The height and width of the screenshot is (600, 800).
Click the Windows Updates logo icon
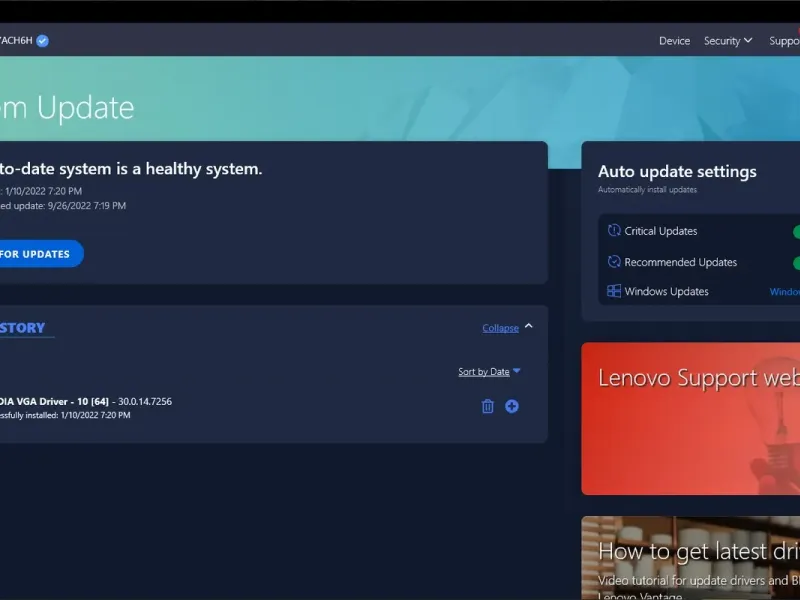click(x=614, y=291)
